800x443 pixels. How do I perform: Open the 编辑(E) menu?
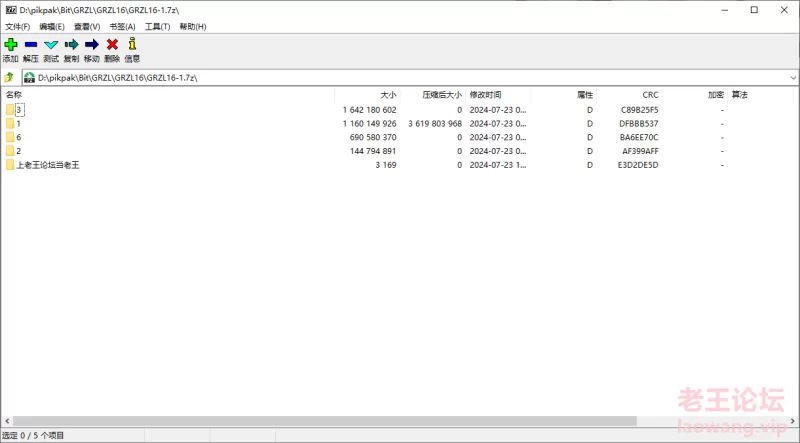pyautogui.click(x=52, y=27)
